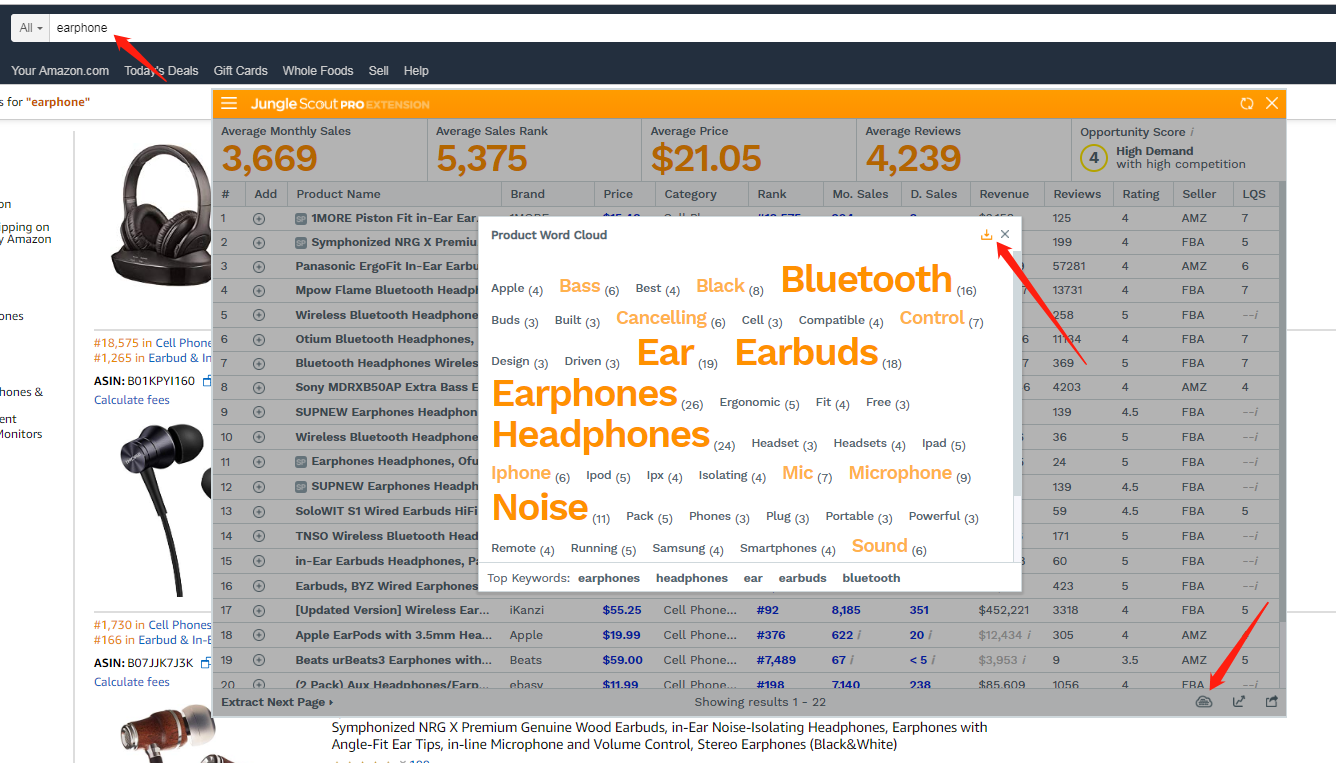Click the Microphone word in cloud
This screenshot has width=1336, height=763.
point(900,473)
